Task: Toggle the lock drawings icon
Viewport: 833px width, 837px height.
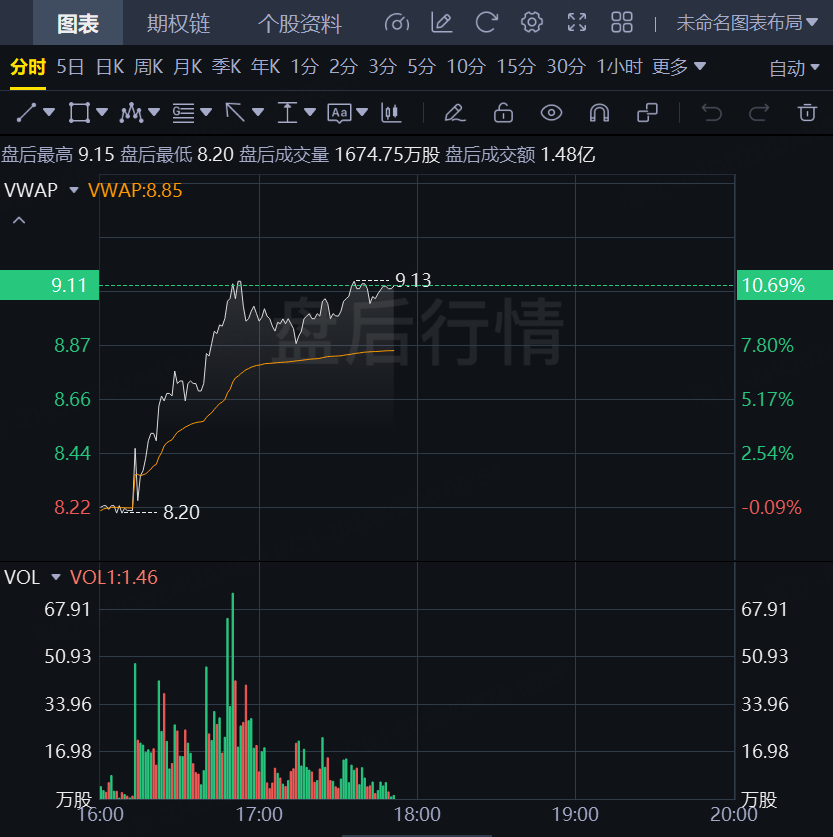Action: 504,112
